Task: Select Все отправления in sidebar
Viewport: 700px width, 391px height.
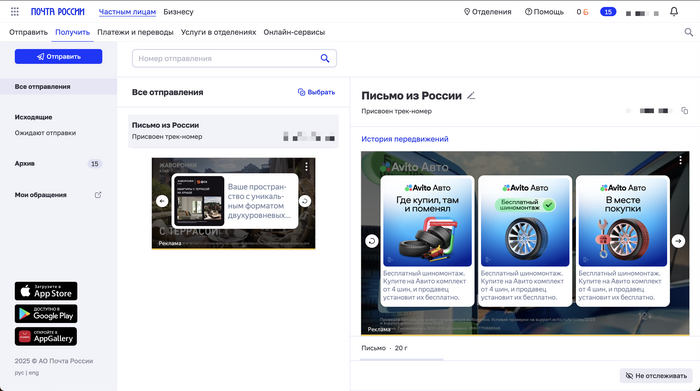Action: 58,87
